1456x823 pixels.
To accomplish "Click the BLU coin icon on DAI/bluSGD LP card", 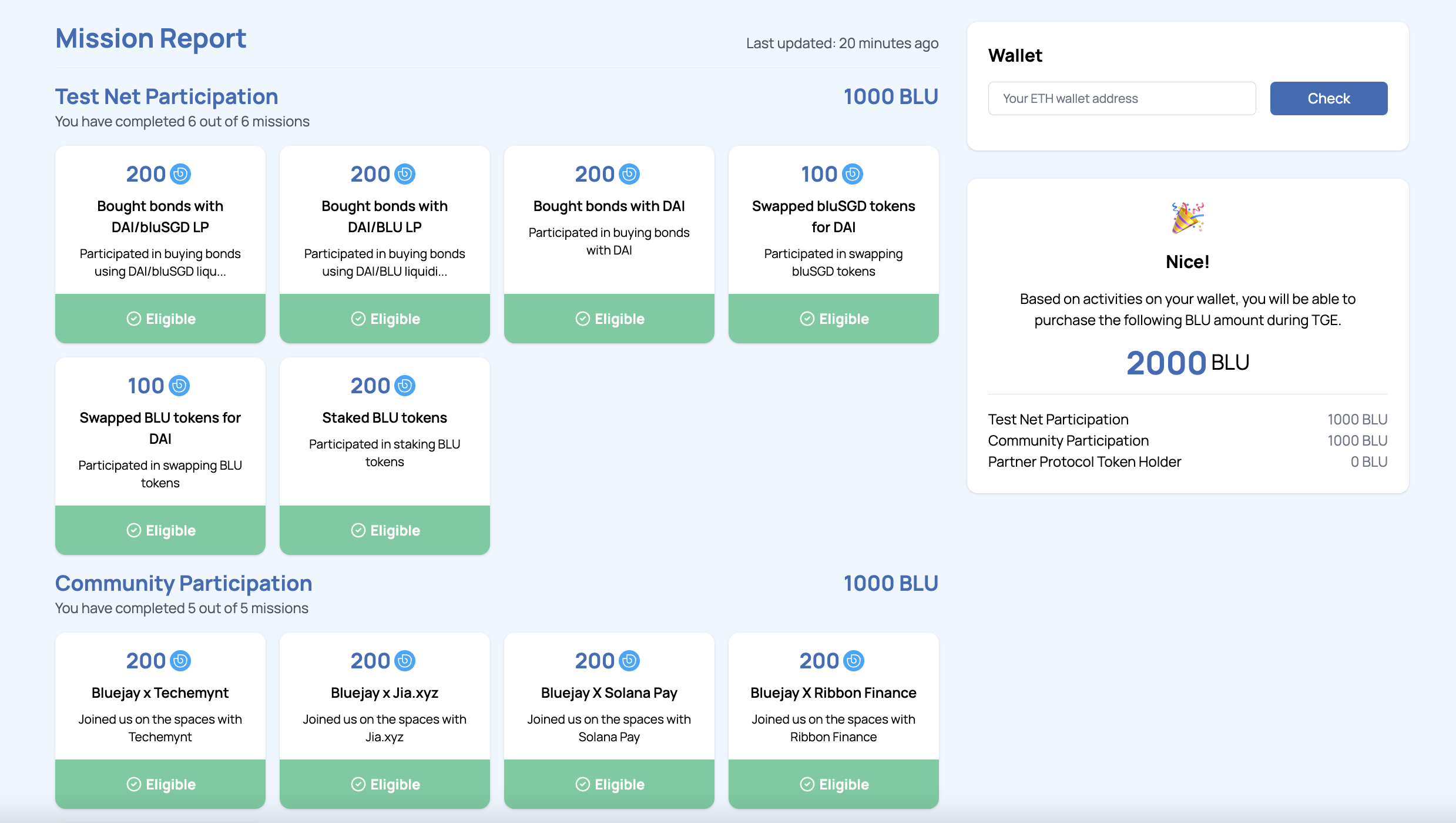I will (180, 174).
